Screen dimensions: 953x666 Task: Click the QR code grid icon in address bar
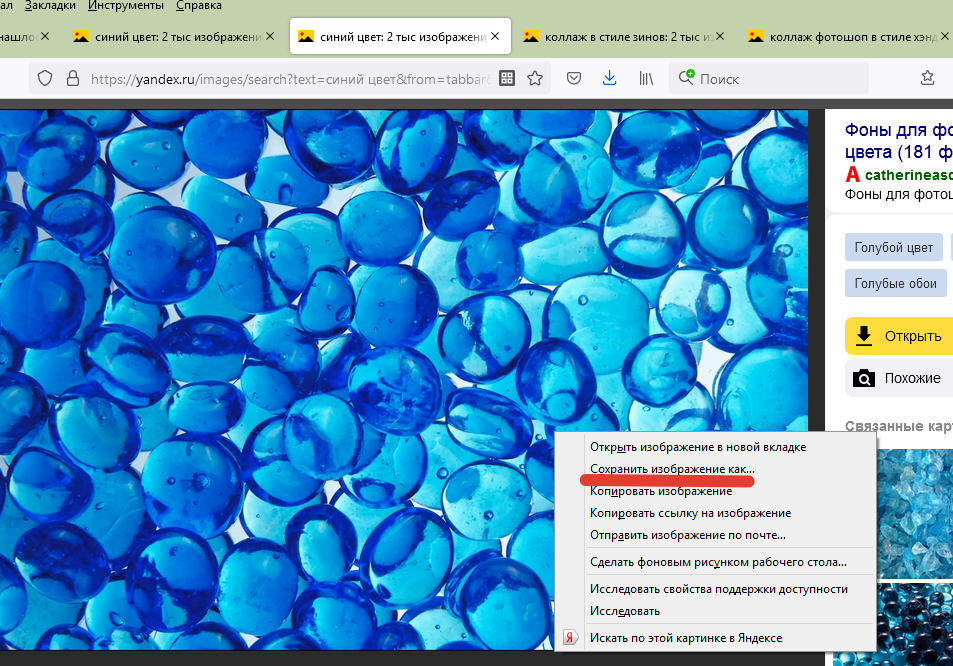click(507, 78)
